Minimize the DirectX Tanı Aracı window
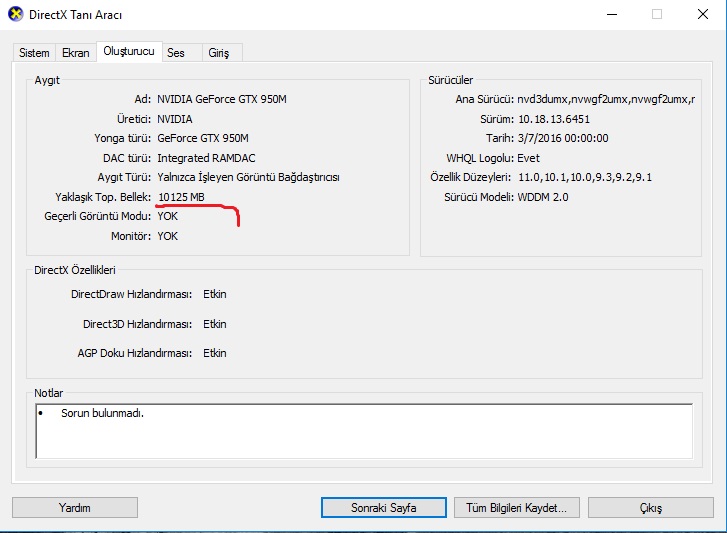 pos(612,14)
